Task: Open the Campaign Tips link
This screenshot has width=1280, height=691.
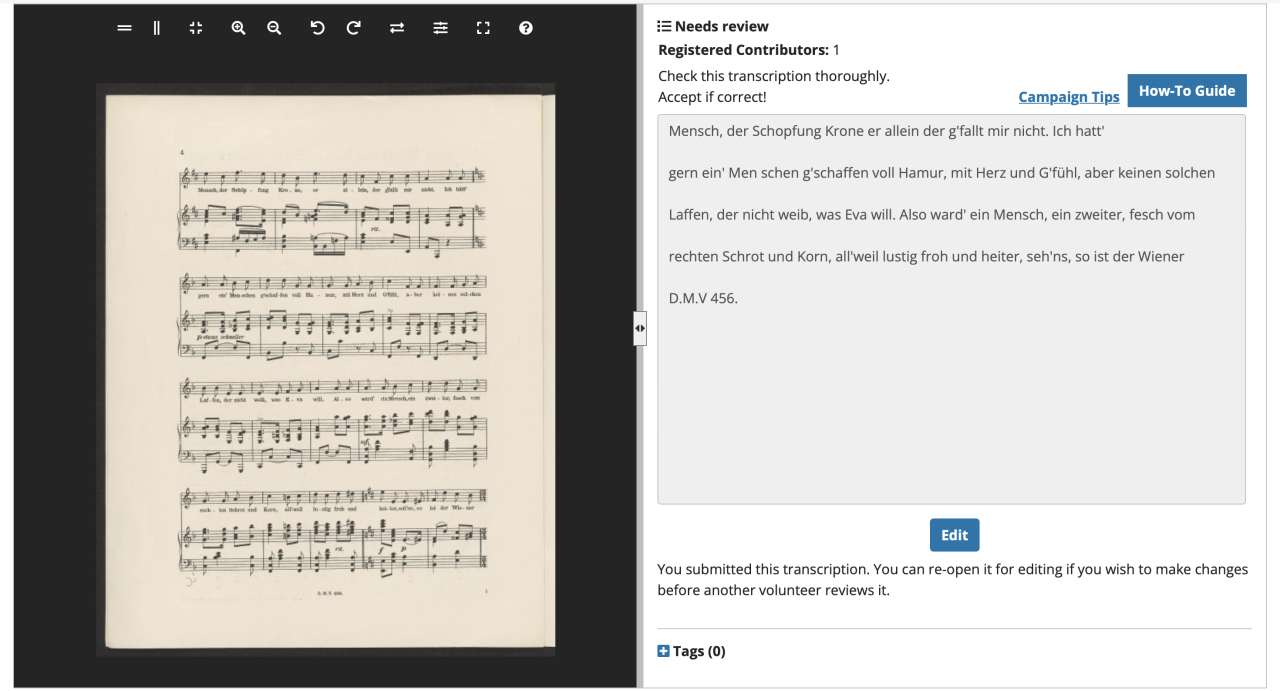Action: coord(1068,97)
